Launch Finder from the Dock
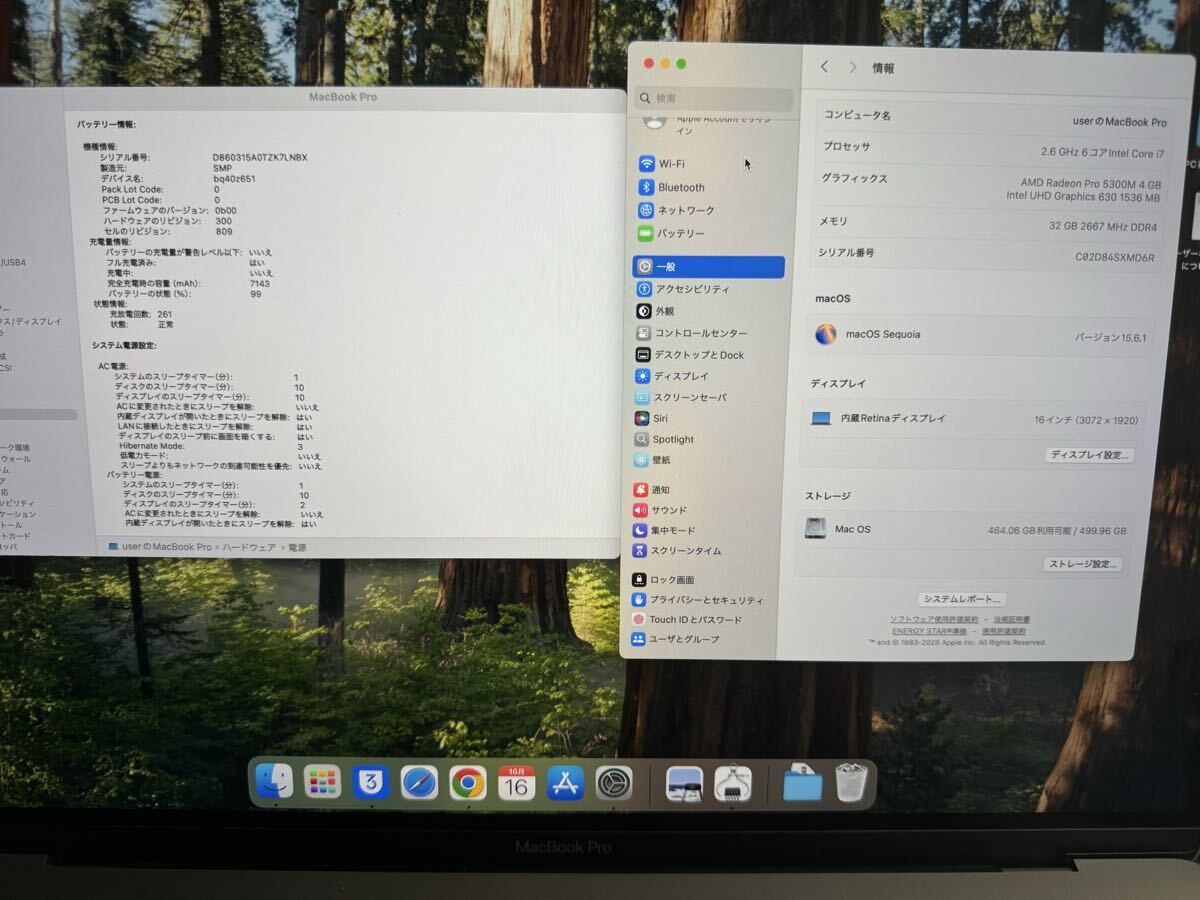The height and width of the screenshot is (900, 1200). click(x=274, y=781)
